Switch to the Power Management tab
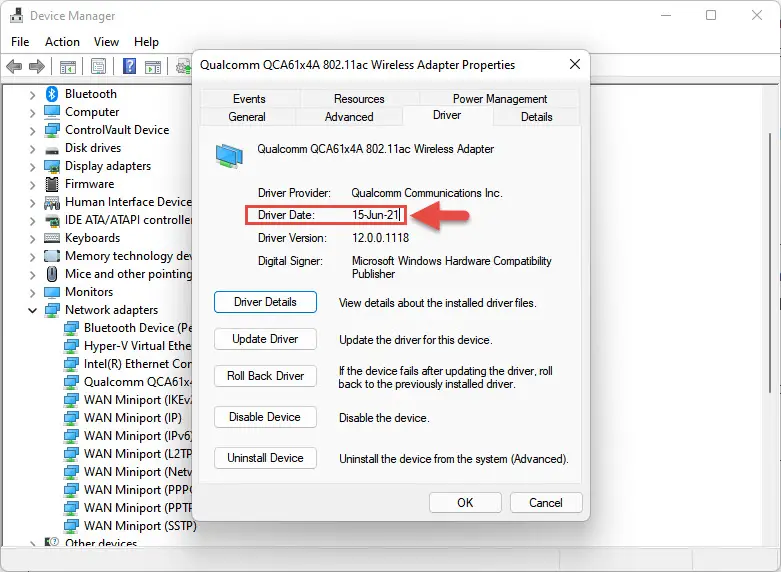The height and width of the screenshot is (572, 781). [500, 99]
